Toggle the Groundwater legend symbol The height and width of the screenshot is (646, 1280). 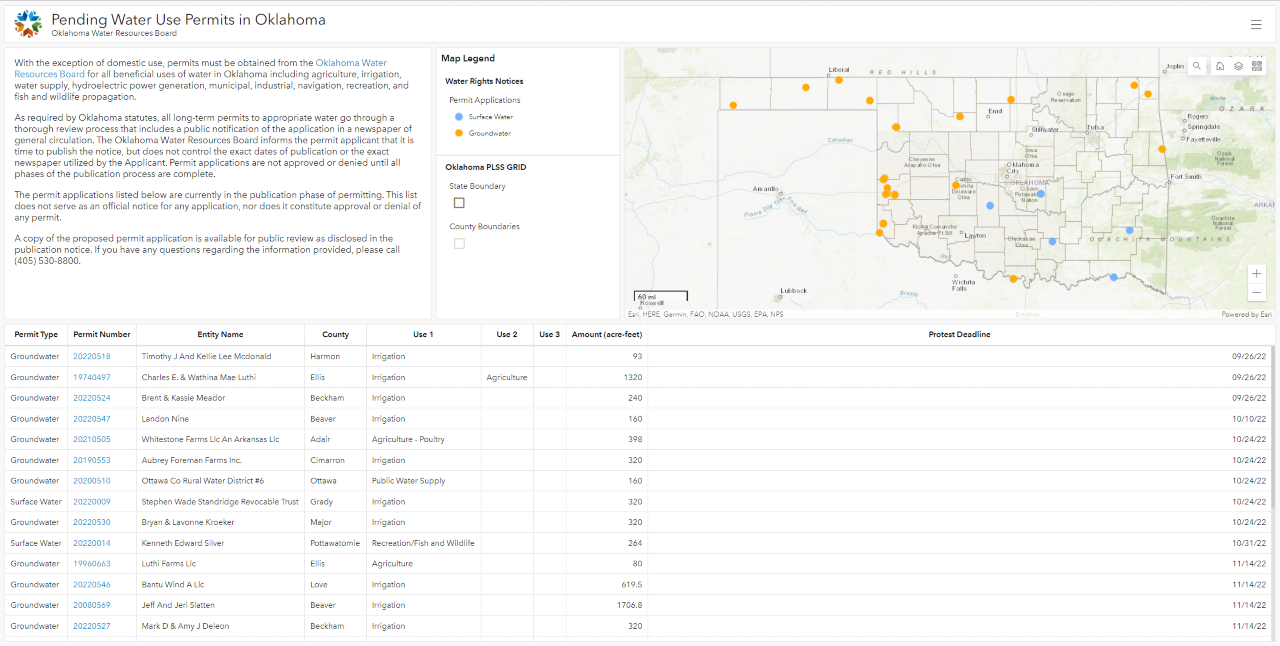[x=458, y=133]
